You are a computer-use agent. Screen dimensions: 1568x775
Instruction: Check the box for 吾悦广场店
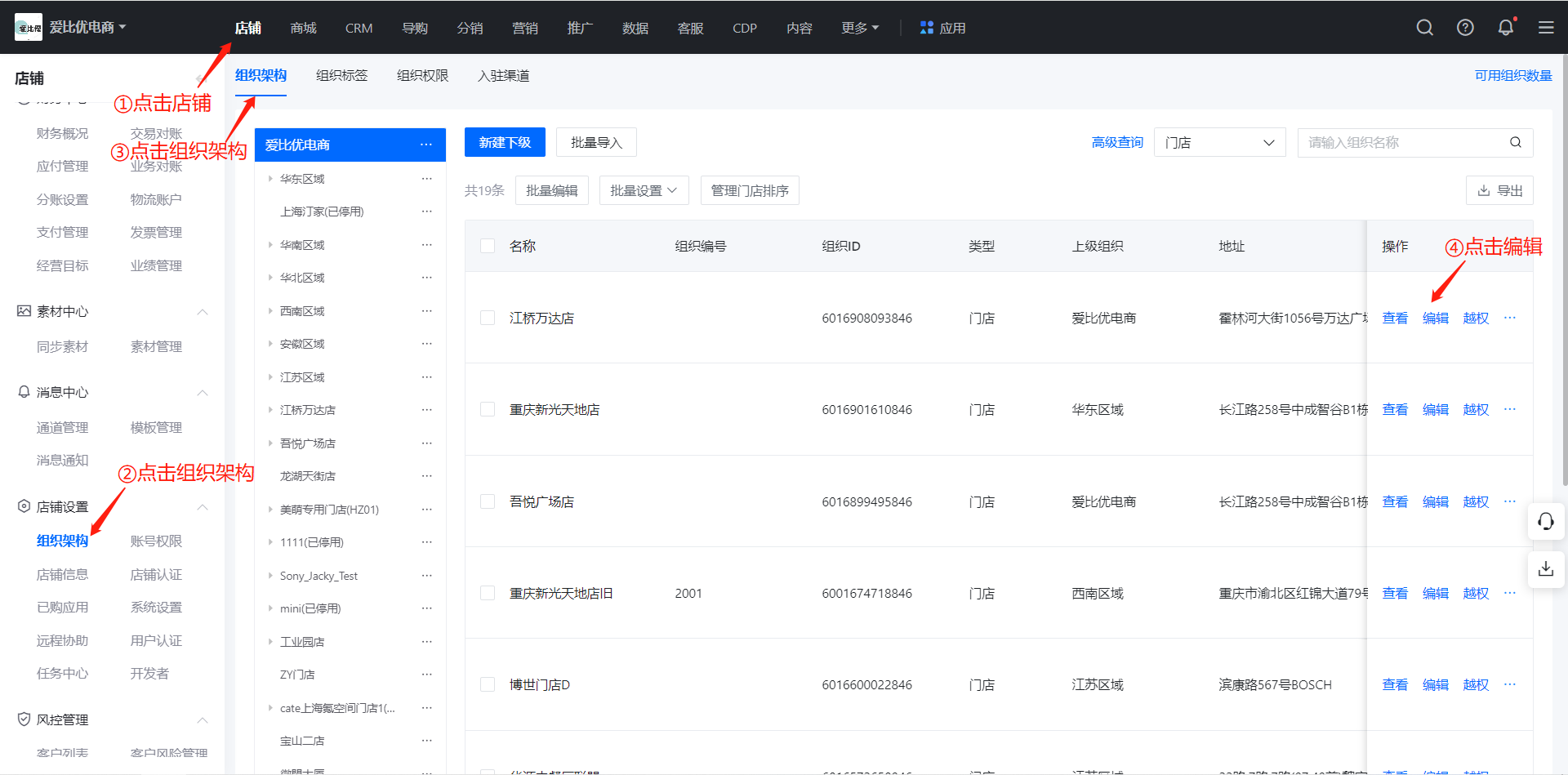(488, 501)
